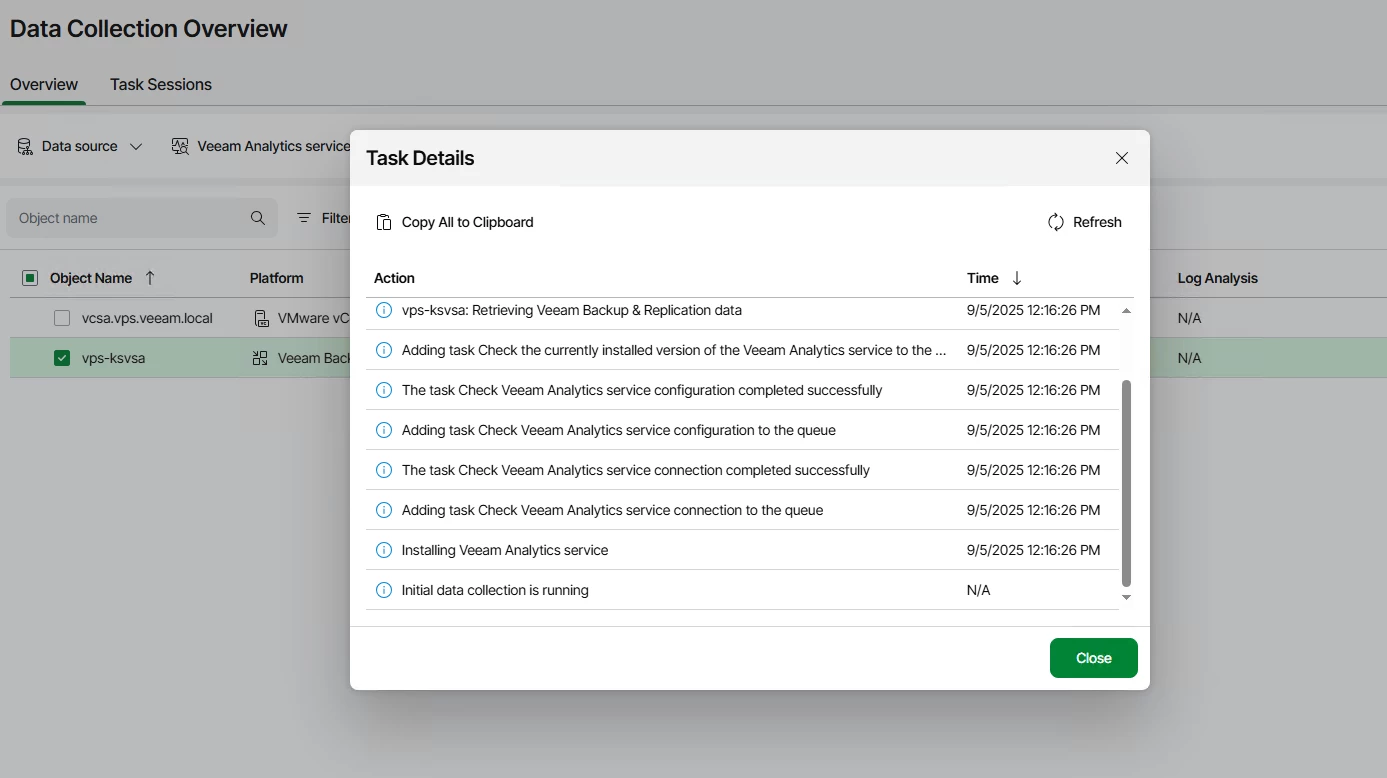Click the Copy All to Clipboard icon
1387x778 pixels.
[x=384, y=222]
